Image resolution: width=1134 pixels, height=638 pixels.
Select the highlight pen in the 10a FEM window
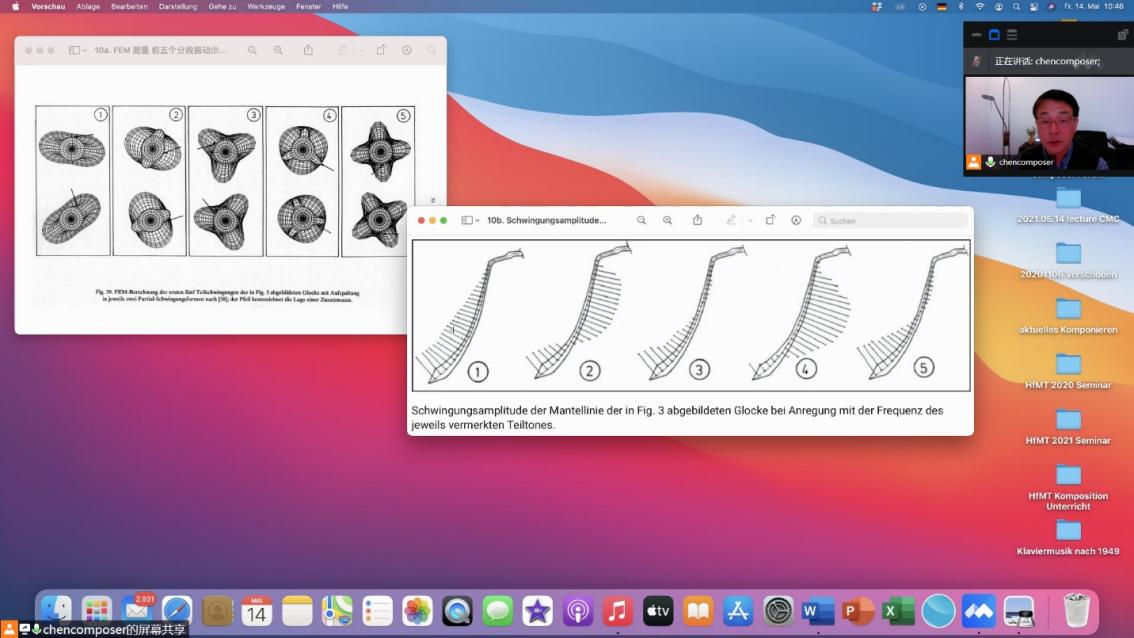point(342,50)
